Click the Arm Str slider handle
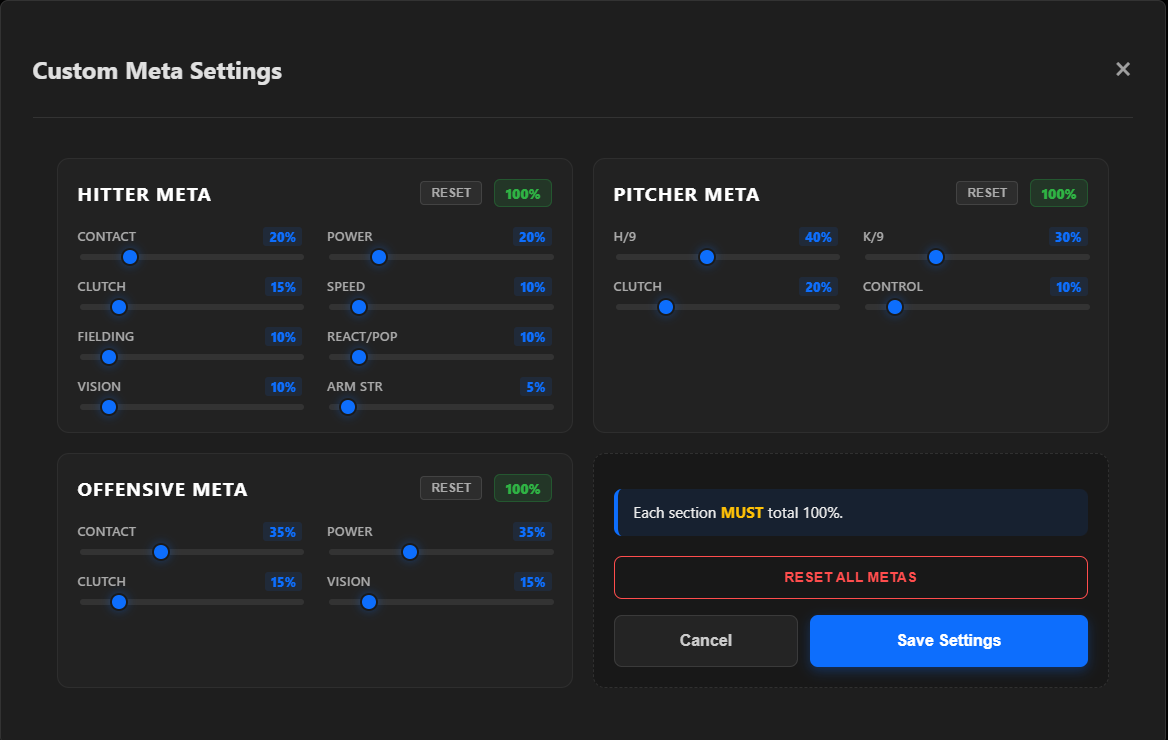The width and height of the screenshot is (1168, 740). (348, 407)
